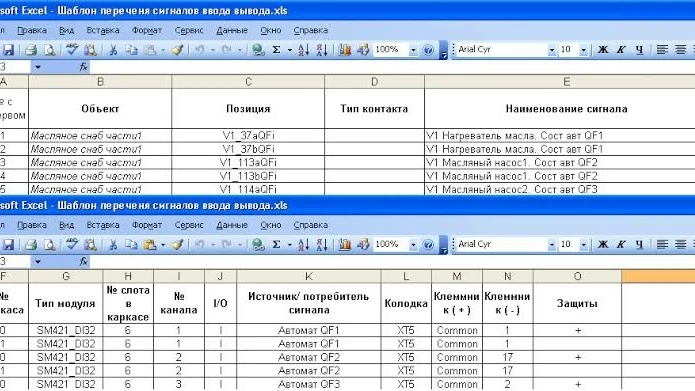Screen dimensions: 695x391
Task: Open Формат menu in upper window
Action: 147,30
